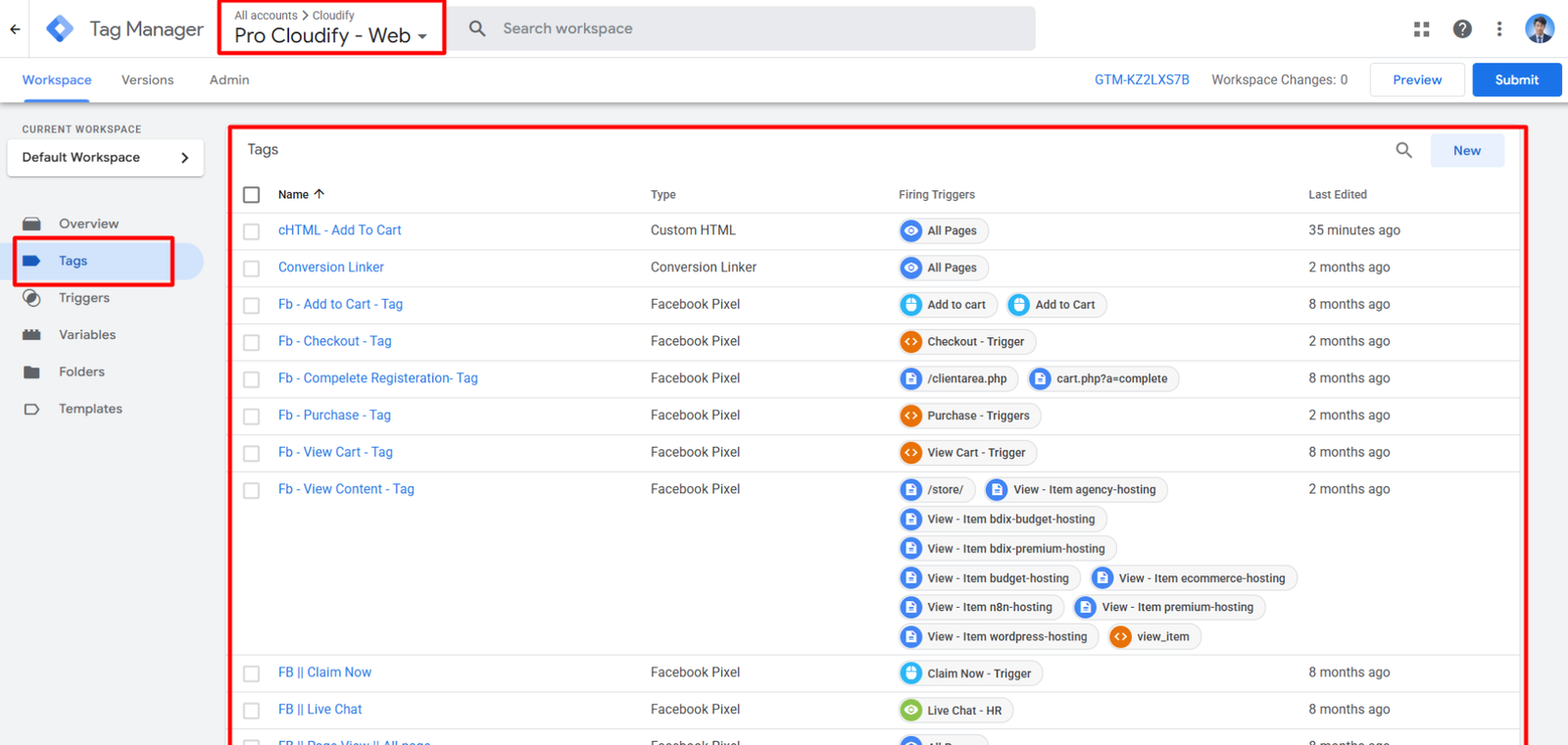Open the cHTML - Add To Cart tag
This screenshot has width=1568, height=745.
point(339,230)
